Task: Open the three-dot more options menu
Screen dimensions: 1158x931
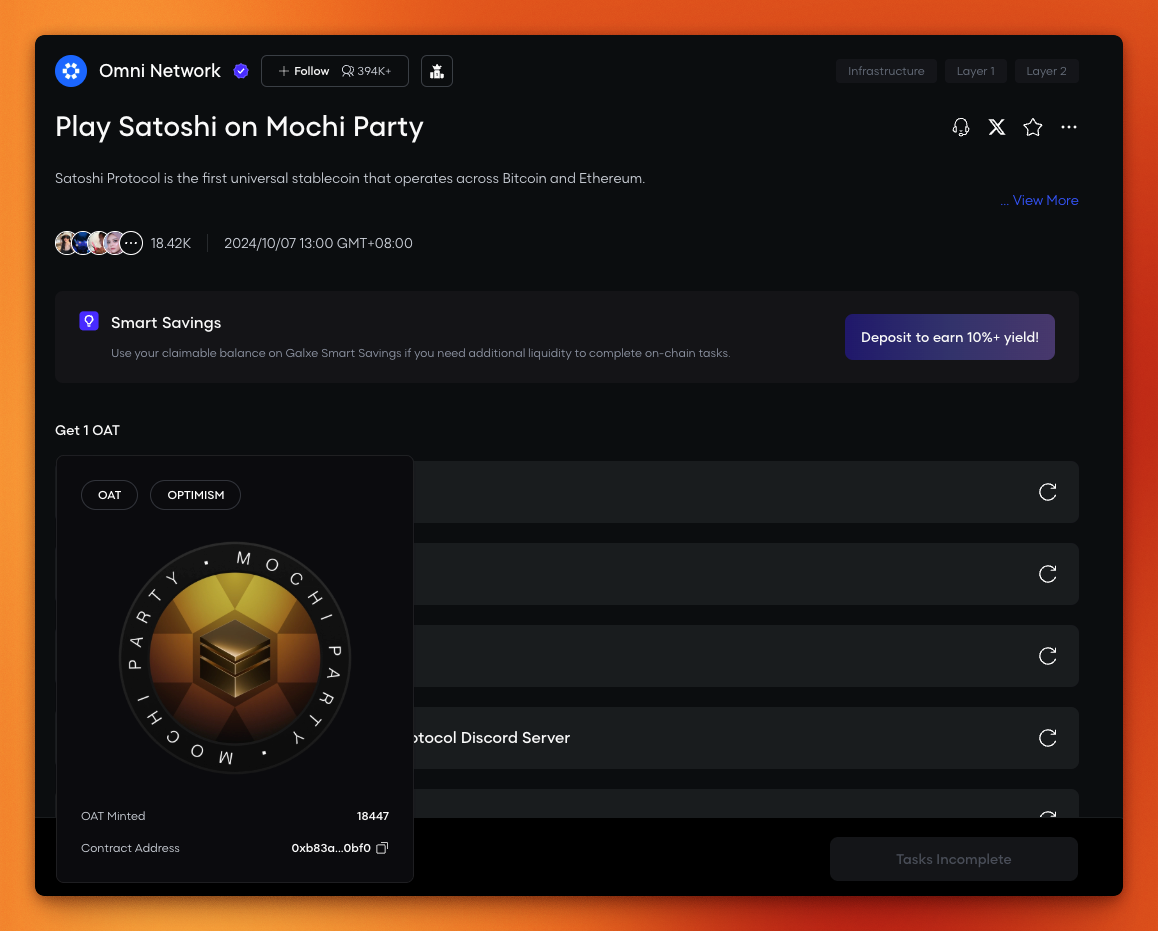Action: [x=1069, y=127]
